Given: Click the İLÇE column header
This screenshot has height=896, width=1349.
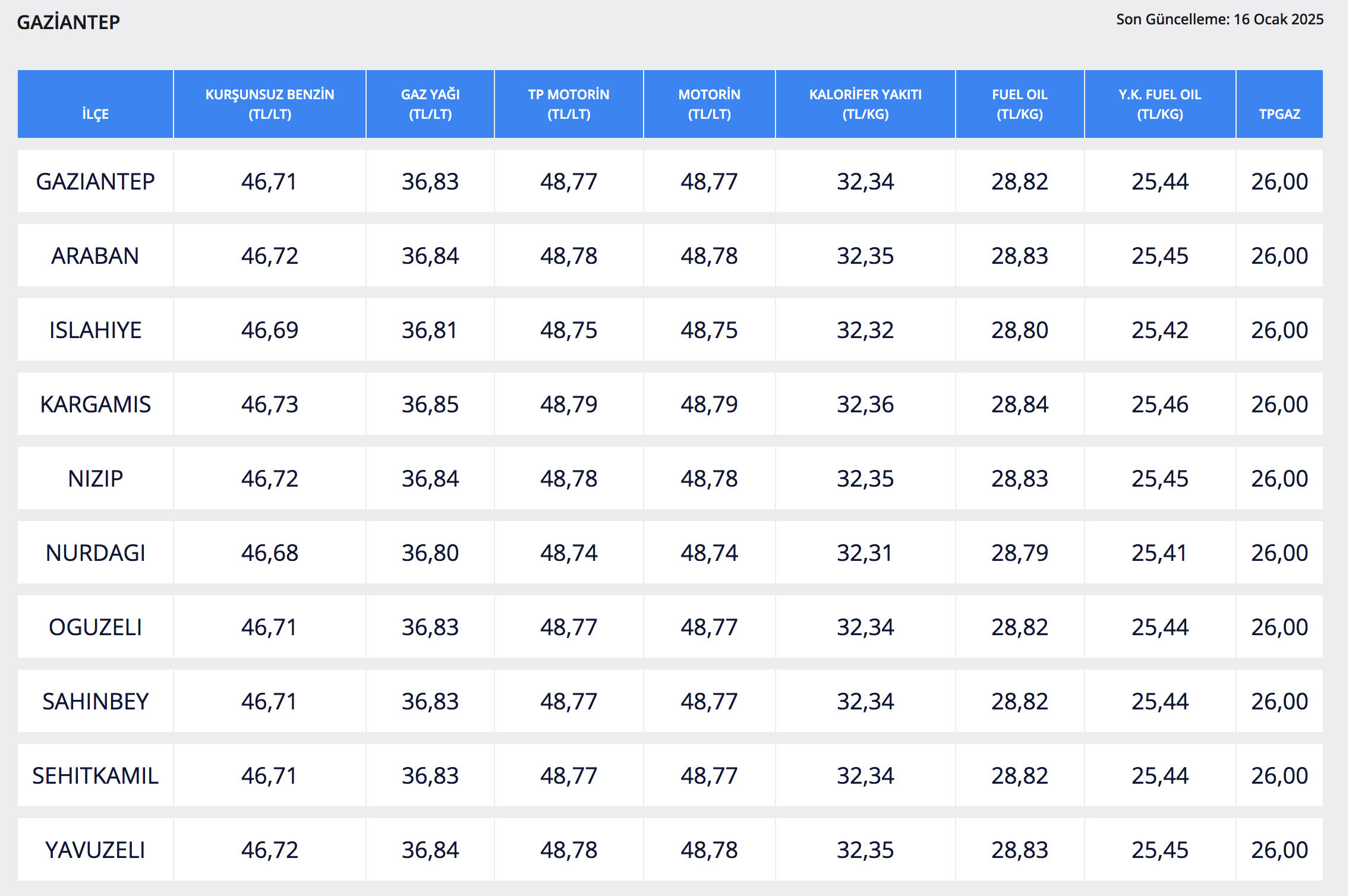Looking at the screenshot, I should coord(95,113).
